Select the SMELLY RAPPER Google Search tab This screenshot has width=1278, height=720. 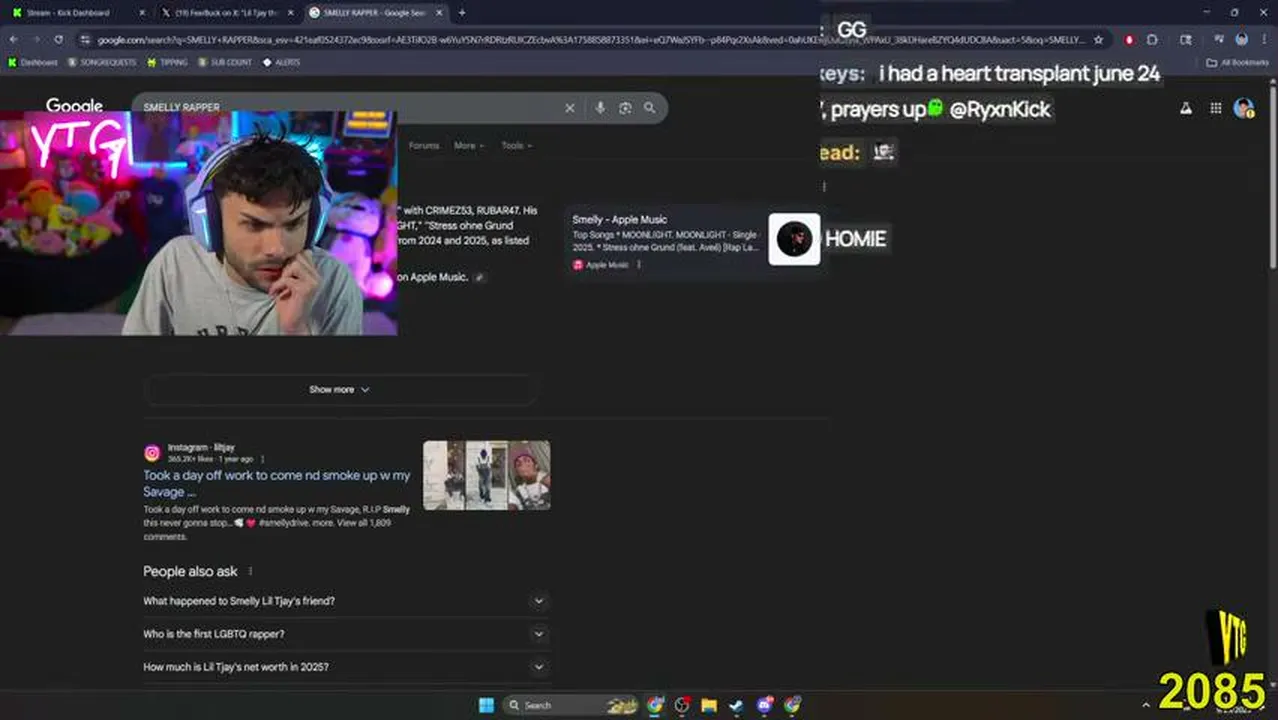click(376, 12)
